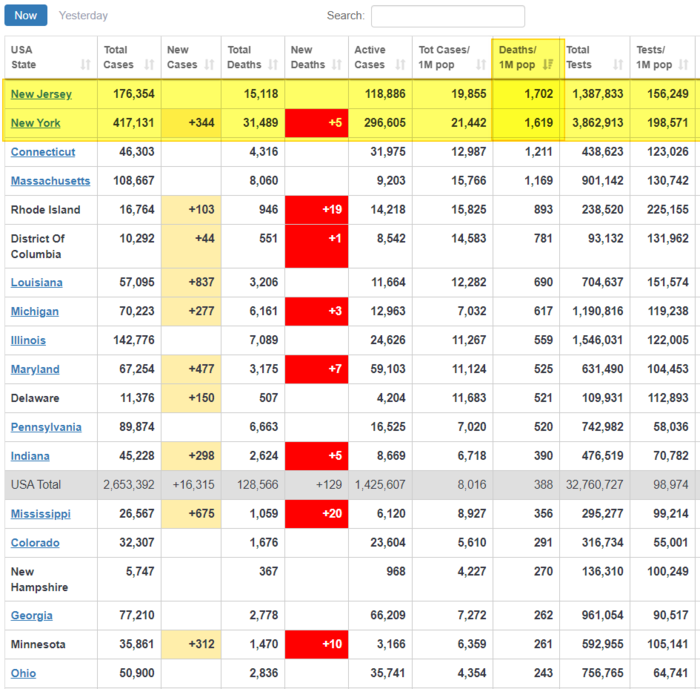Toggle Deaths/1M pop descending sort icon

point(548,65)
